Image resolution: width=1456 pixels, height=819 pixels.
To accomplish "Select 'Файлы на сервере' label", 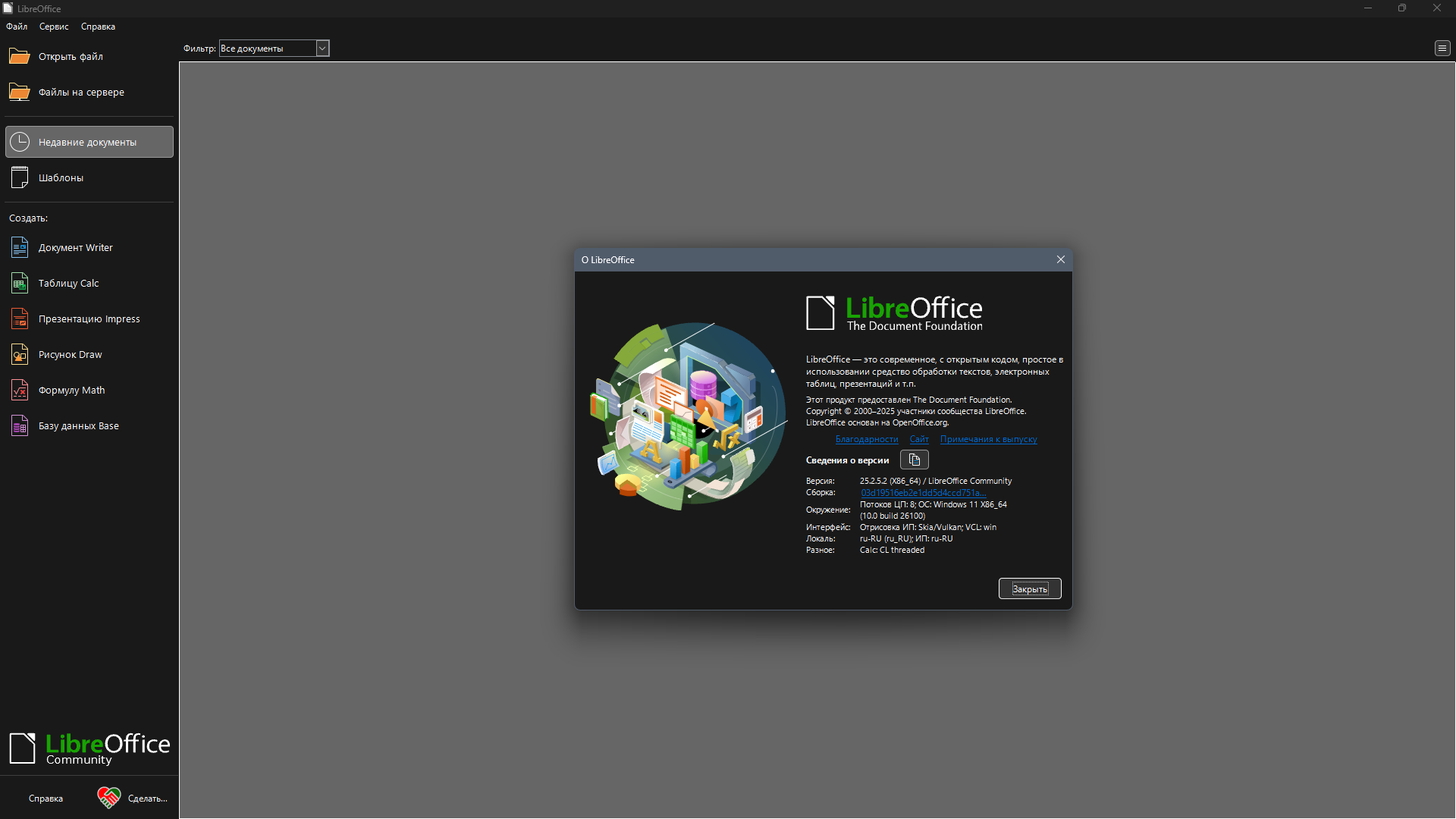I will [x=81, y=93].
